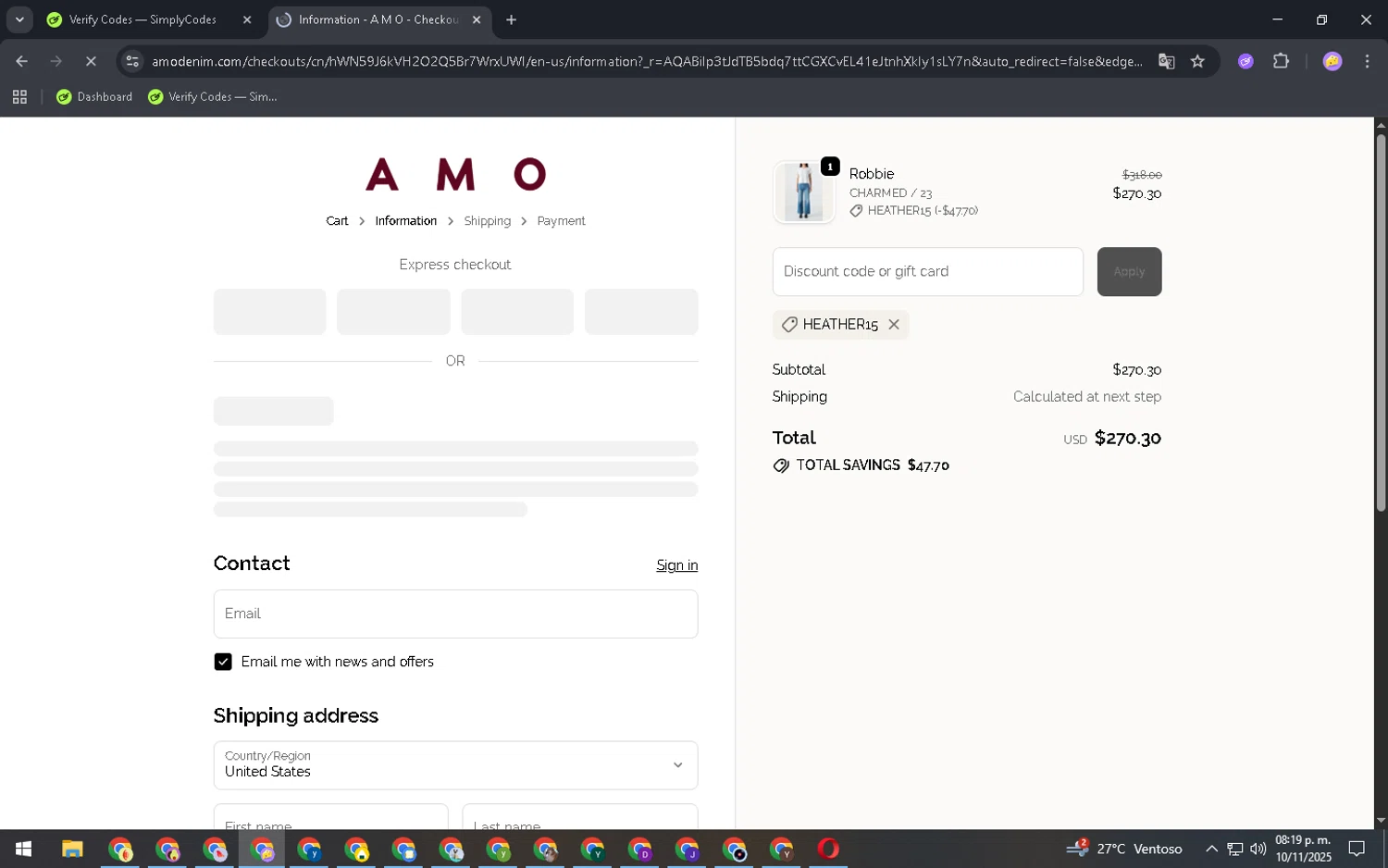The image size is (1388, 868).
Task: Translate this page icon
Action: [1166, 61]
